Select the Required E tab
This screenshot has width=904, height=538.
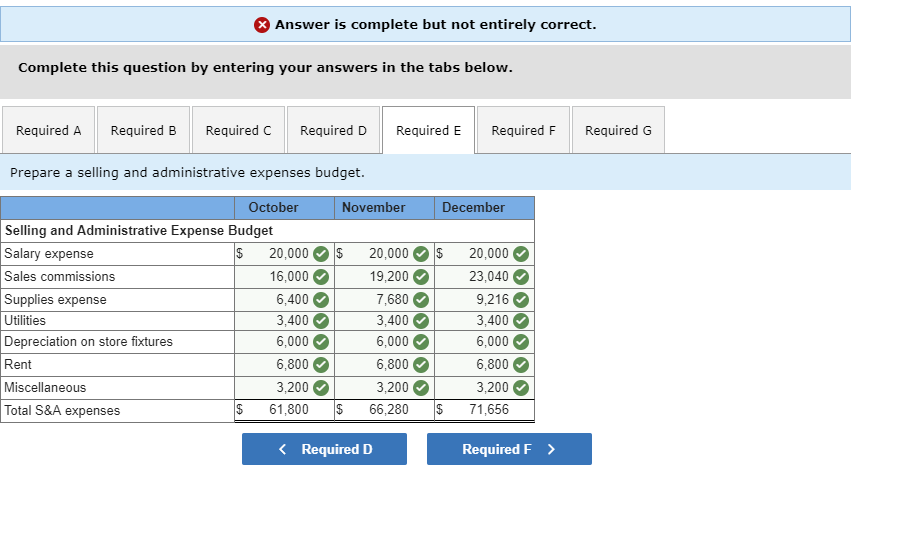click(428, 130)
